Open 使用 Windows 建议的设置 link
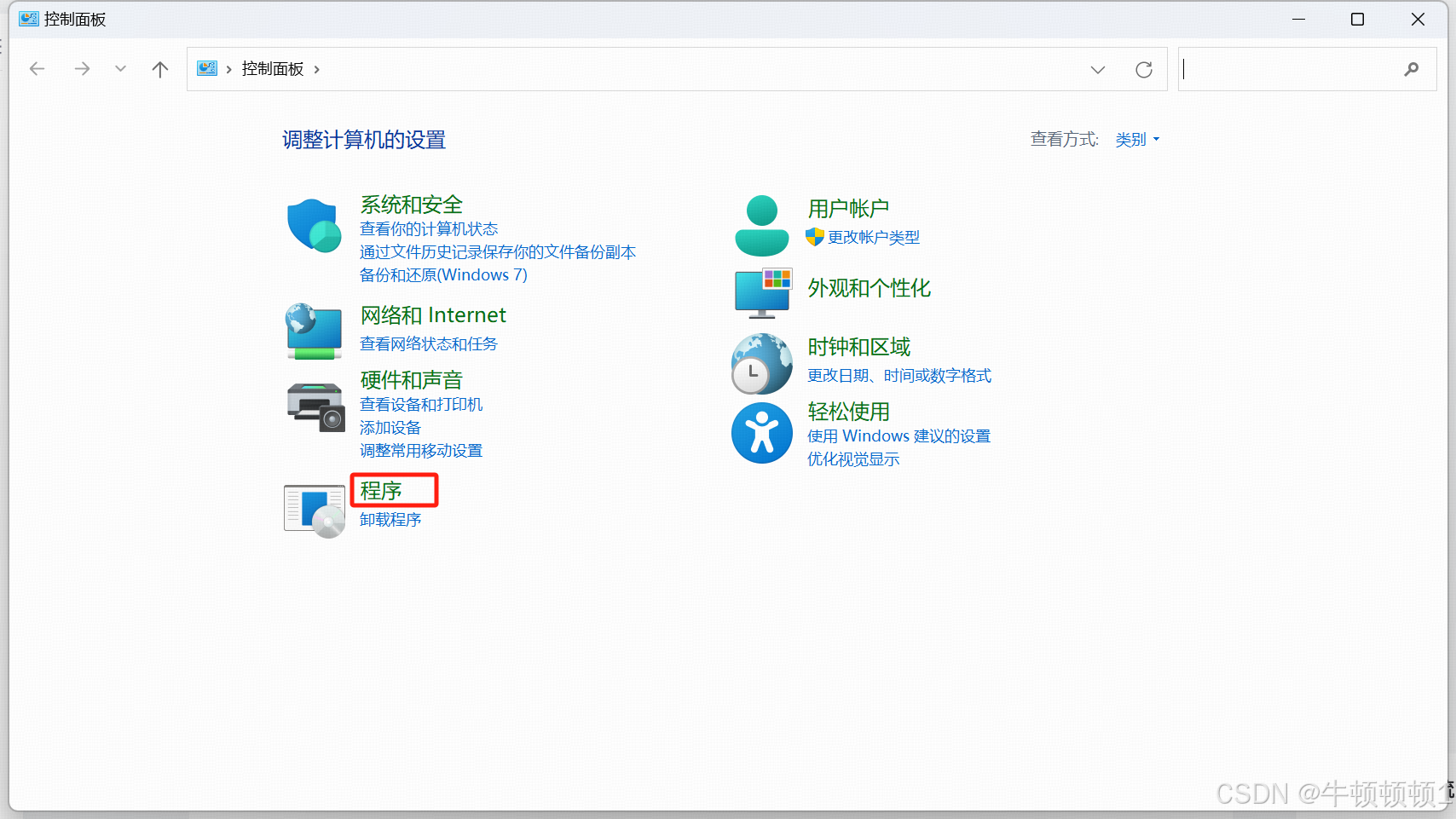1456x819 pixels. [898, 436]
